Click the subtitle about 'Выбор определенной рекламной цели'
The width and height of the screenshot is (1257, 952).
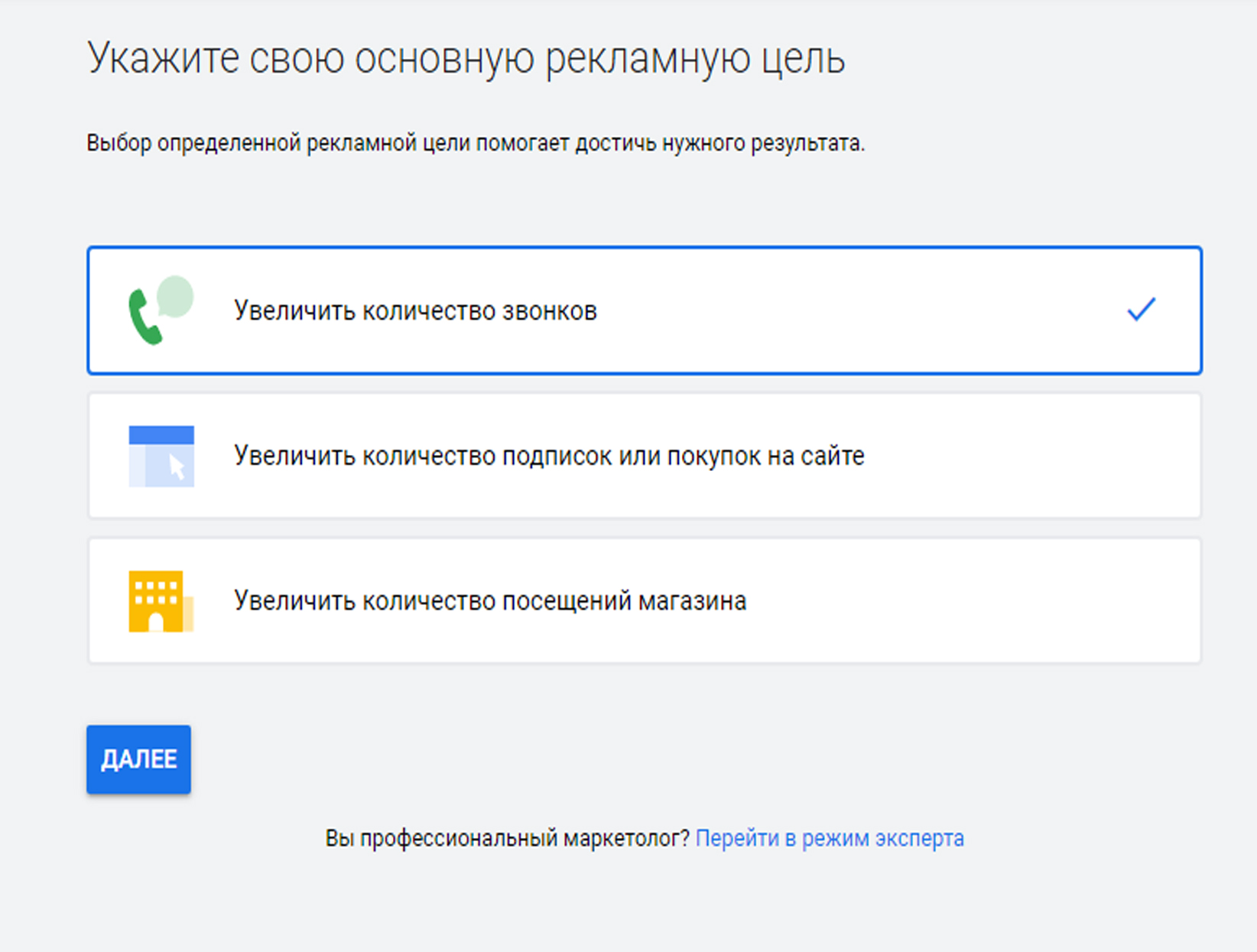point(475,144)
